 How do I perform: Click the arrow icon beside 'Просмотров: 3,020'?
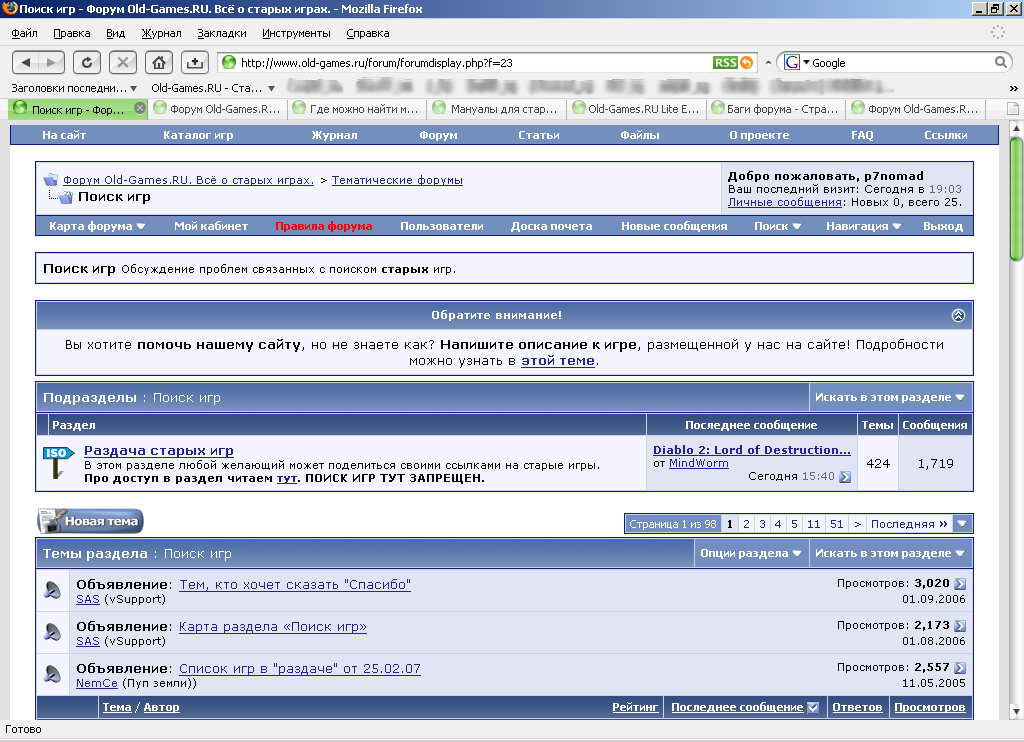tap(960, 584)
